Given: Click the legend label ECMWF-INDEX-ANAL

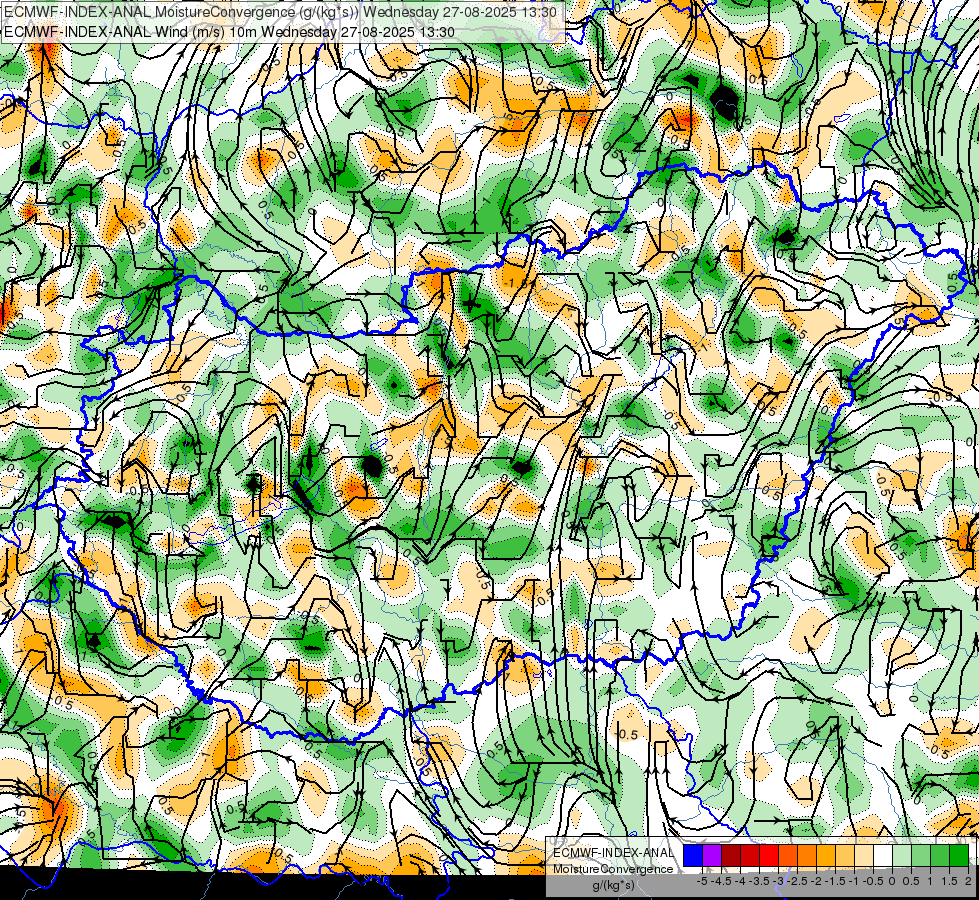Looking at the screenshot, I should tap(613, 853).
